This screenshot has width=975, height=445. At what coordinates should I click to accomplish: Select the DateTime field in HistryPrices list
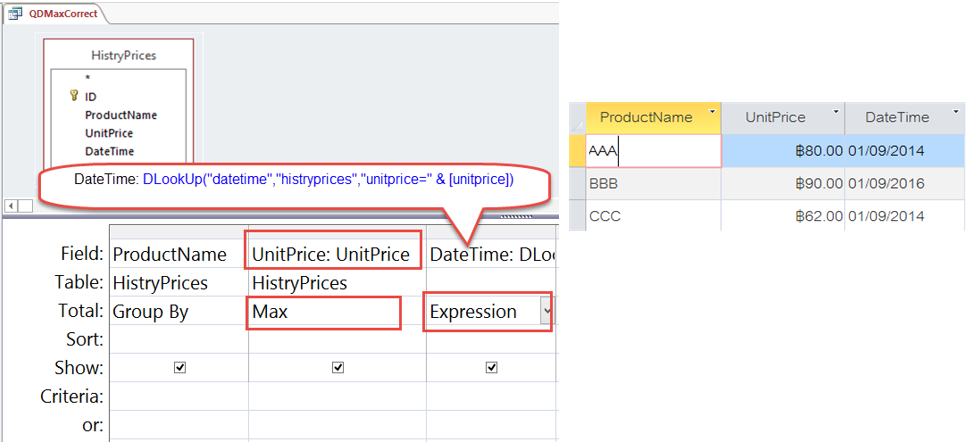[109, 151]
